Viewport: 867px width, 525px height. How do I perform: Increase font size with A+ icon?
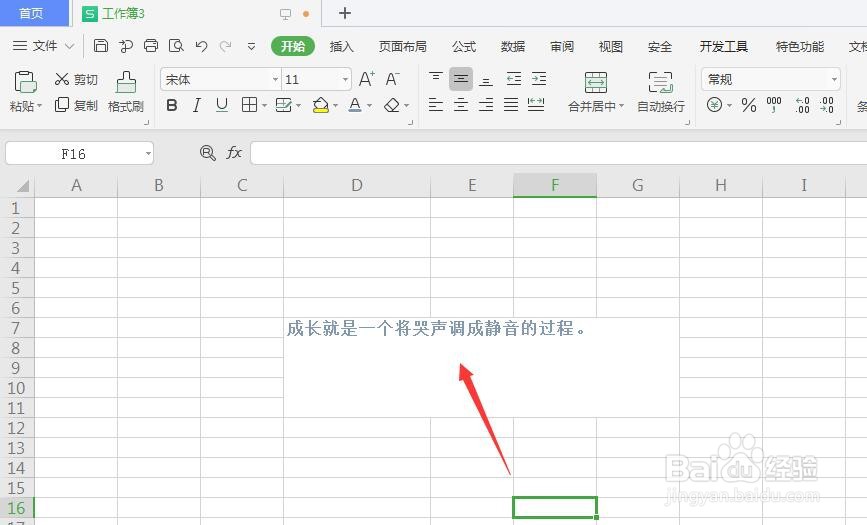(x=367, y=79)
